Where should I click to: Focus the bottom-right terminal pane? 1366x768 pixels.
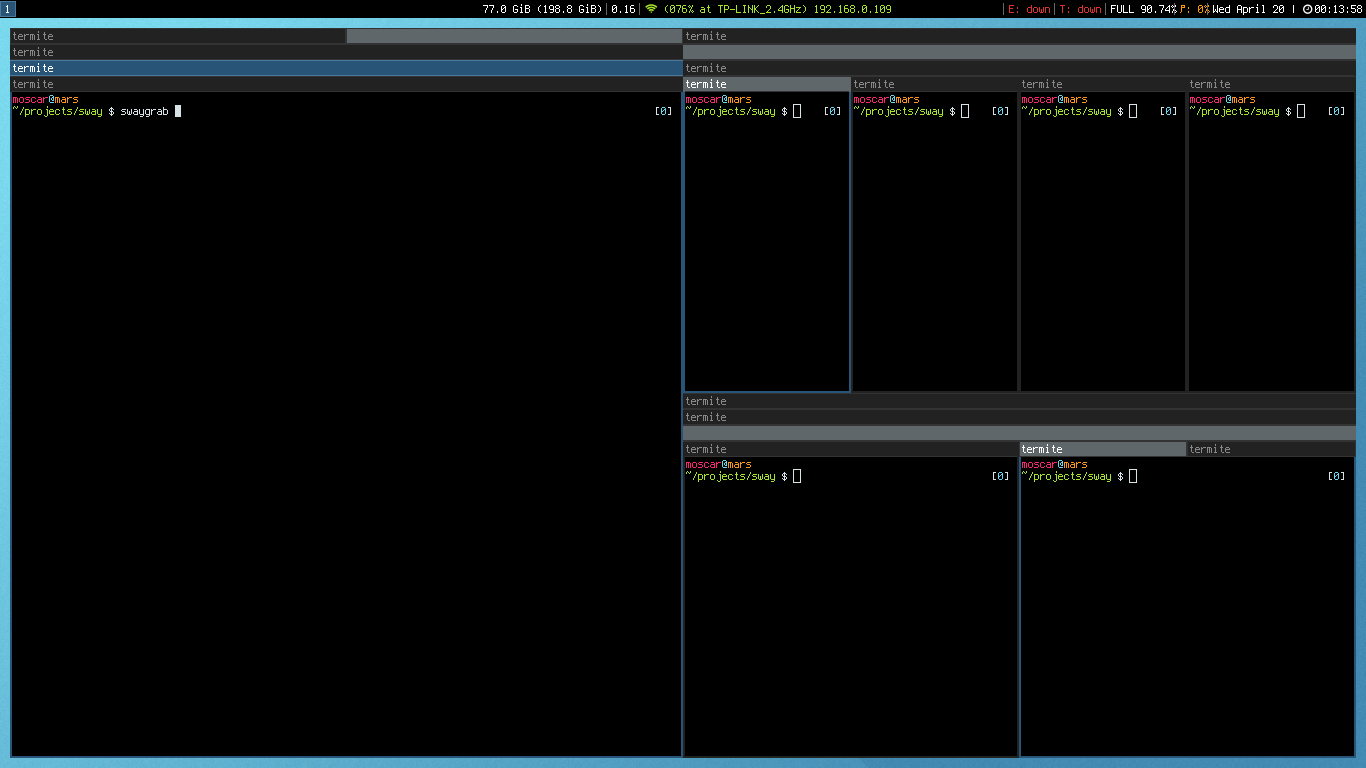pyautogui.click(x=1187, y=610)
